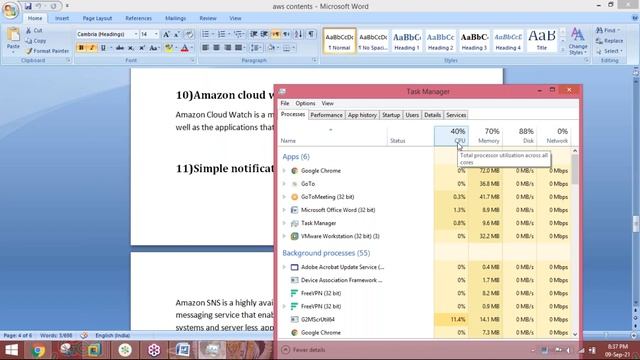The height and width of the screenshot is (360, 640).
Task: Select the No Spacing style
Action: [373, 40]
